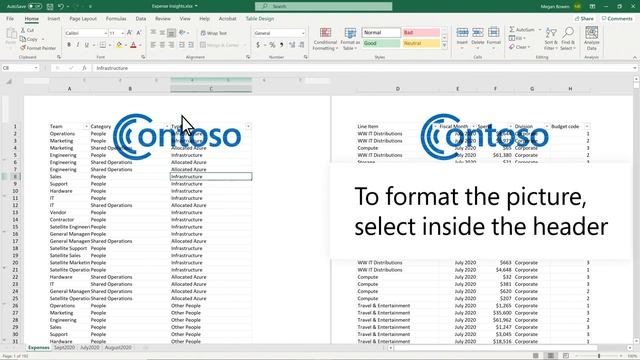640x360 pixels.
Task: Apply the Good cell style
Action: (381, 43)
